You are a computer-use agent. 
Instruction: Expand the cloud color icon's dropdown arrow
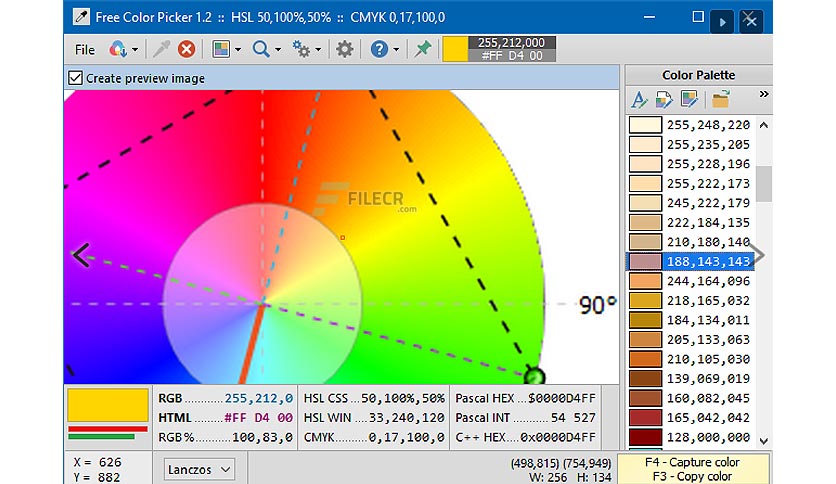pos(135,50)
